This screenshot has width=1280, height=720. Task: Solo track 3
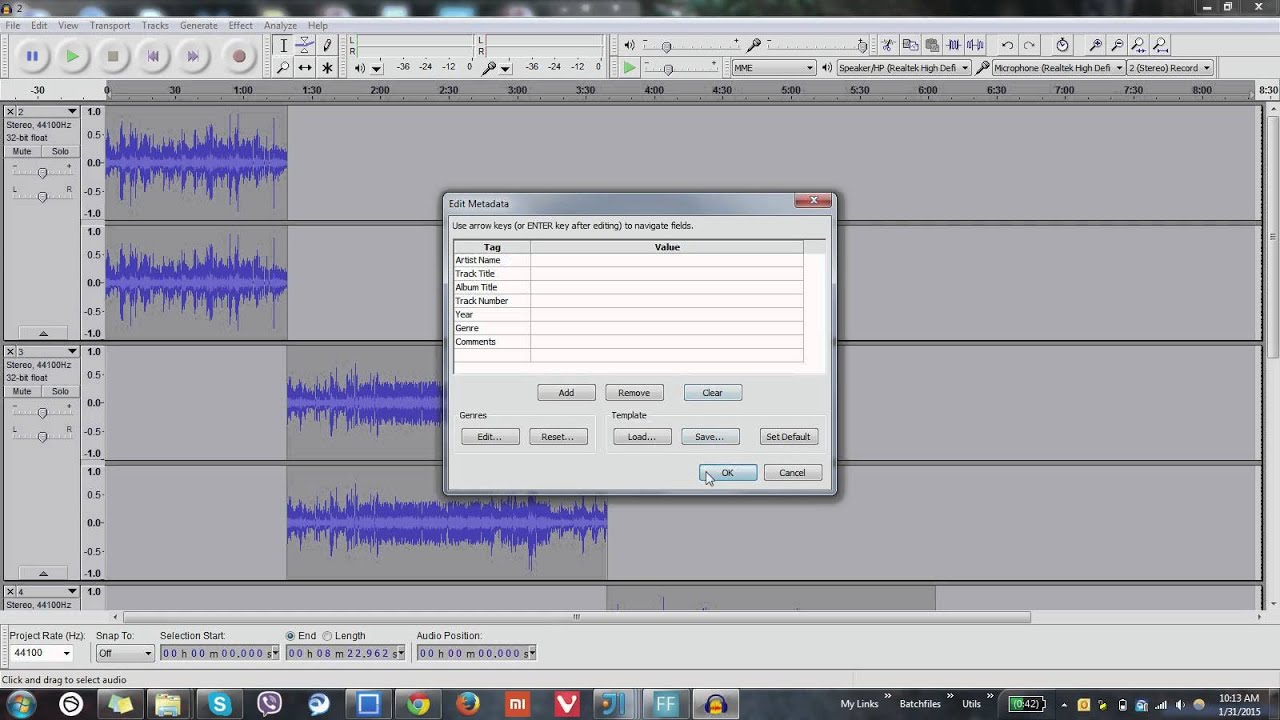(60, 391)
